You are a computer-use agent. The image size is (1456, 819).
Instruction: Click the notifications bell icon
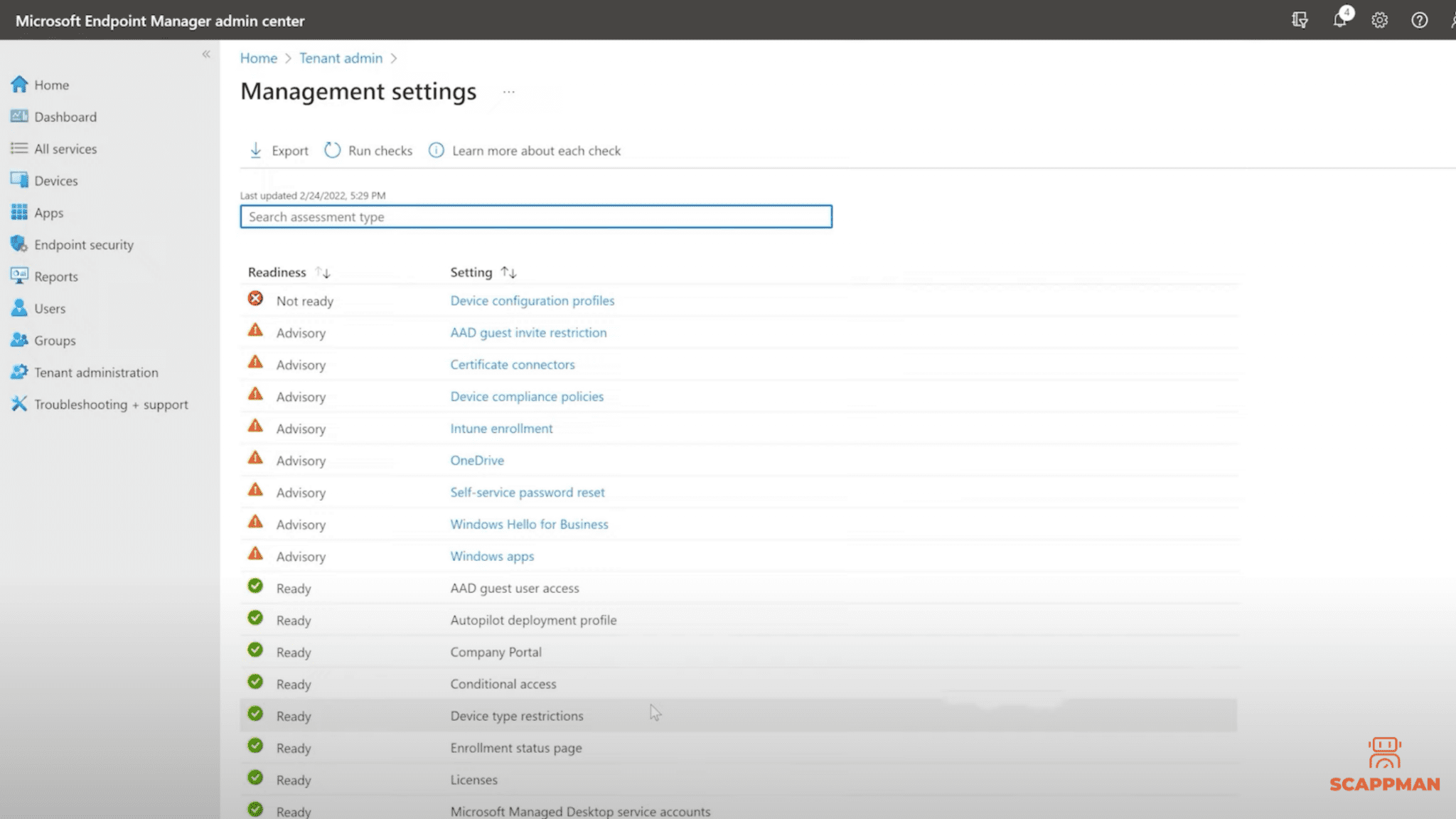pyautogui.click(x=1339, y=20)
